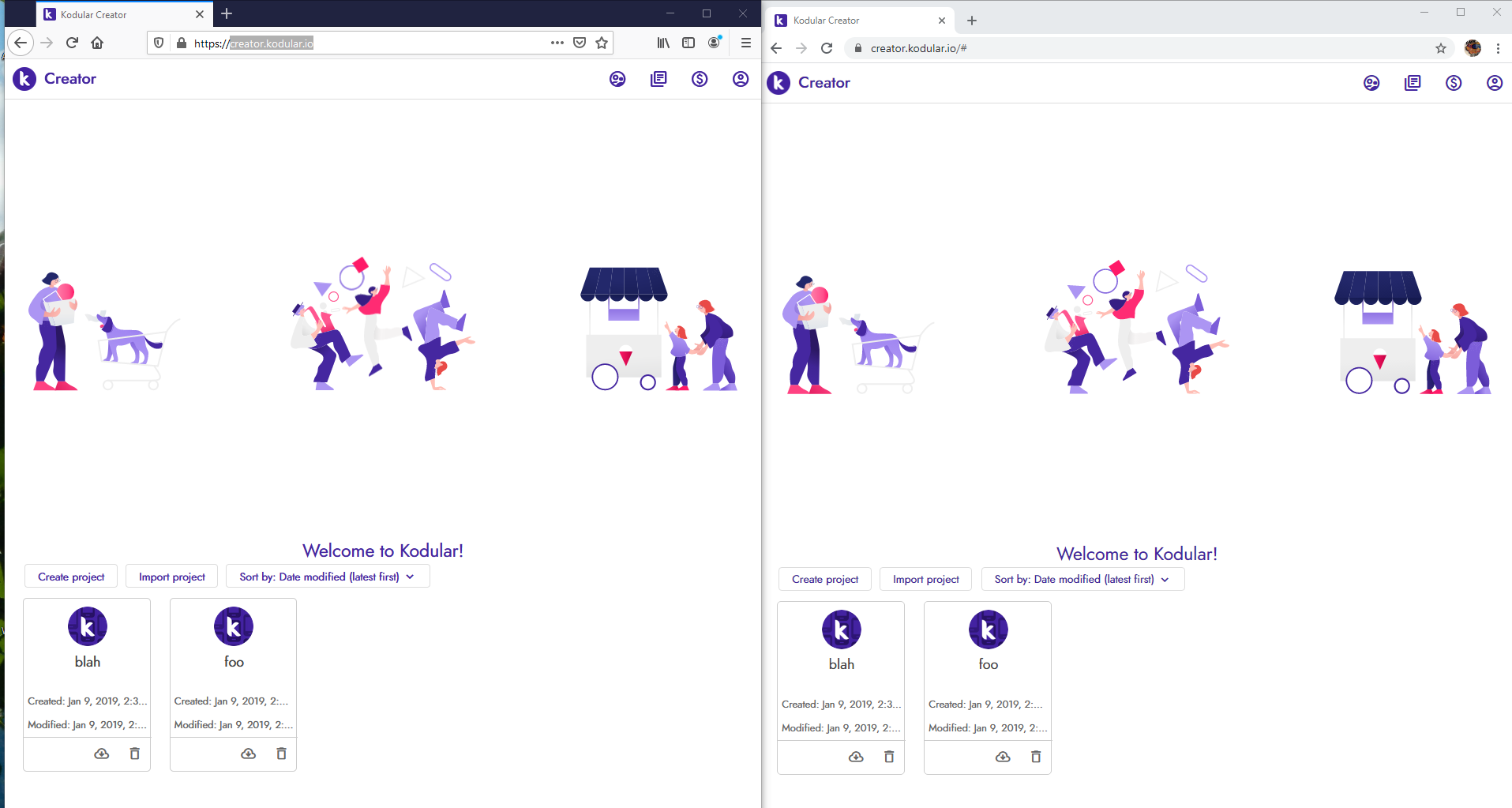The height and width of the screenshot is (808, 1512).
Task: Toggle the Firefox sidebar panel
Action: [x=688, y=43]
